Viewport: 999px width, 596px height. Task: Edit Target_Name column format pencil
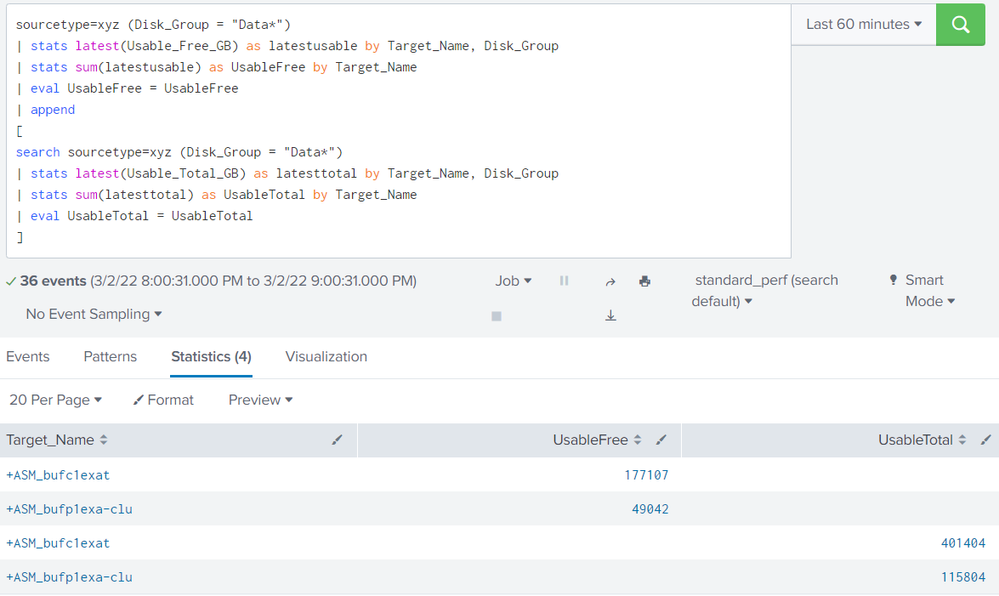pos(337,440)
